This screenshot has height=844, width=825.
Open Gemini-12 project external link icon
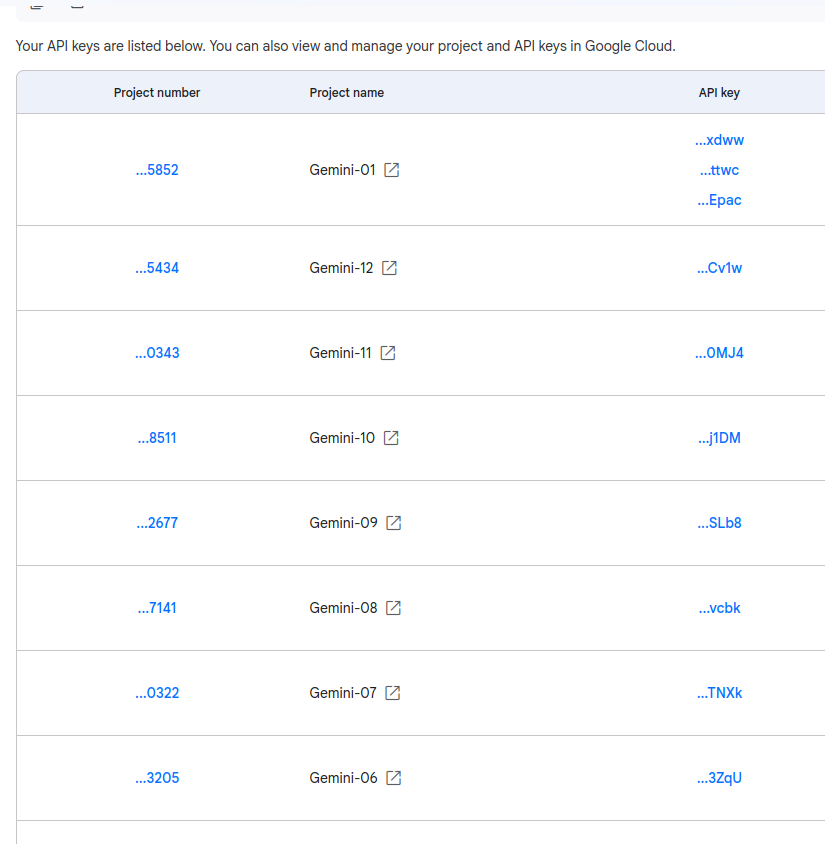click(x=389, y=268)
